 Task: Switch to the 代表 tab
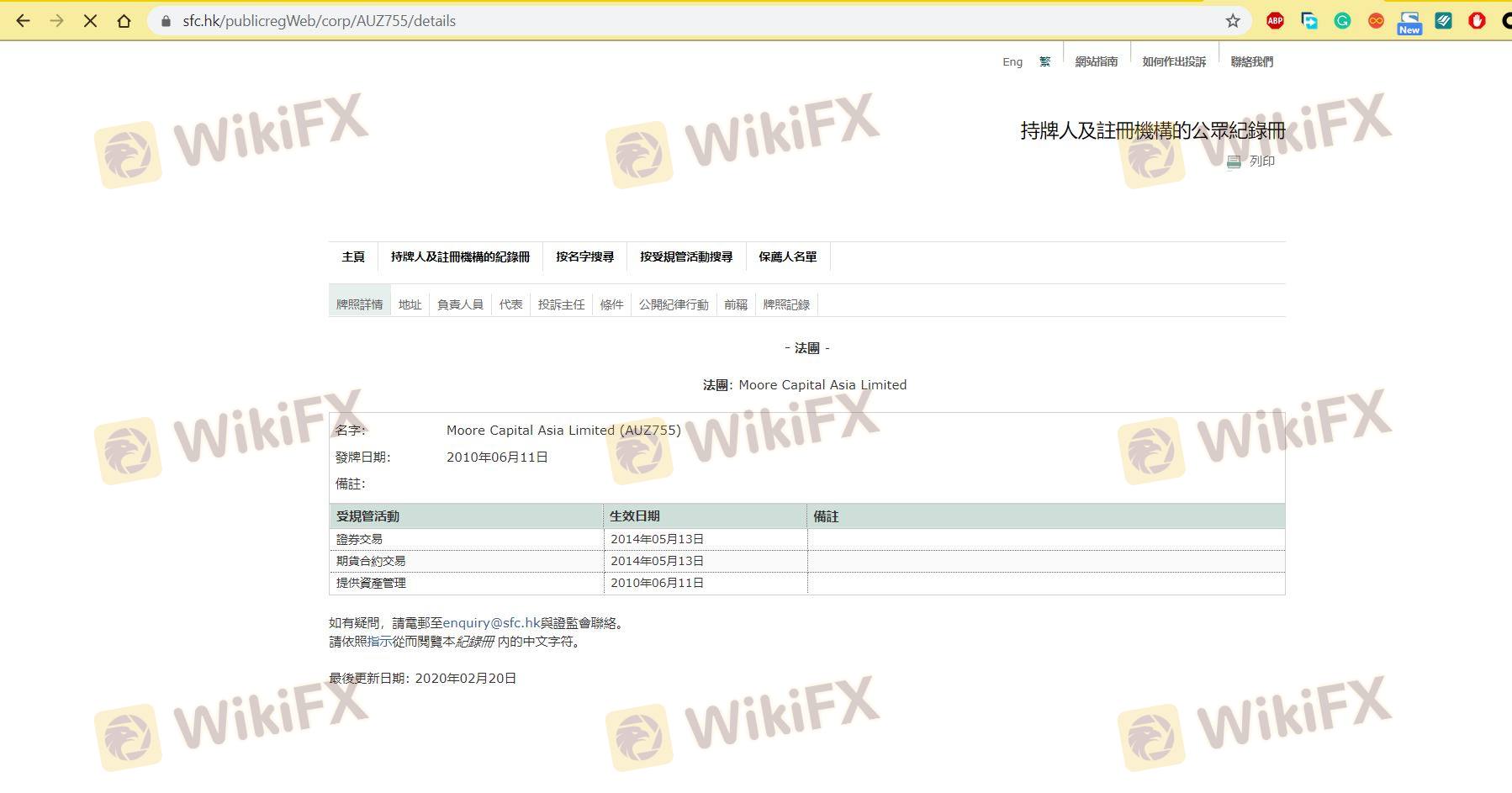tap(510, 304)
